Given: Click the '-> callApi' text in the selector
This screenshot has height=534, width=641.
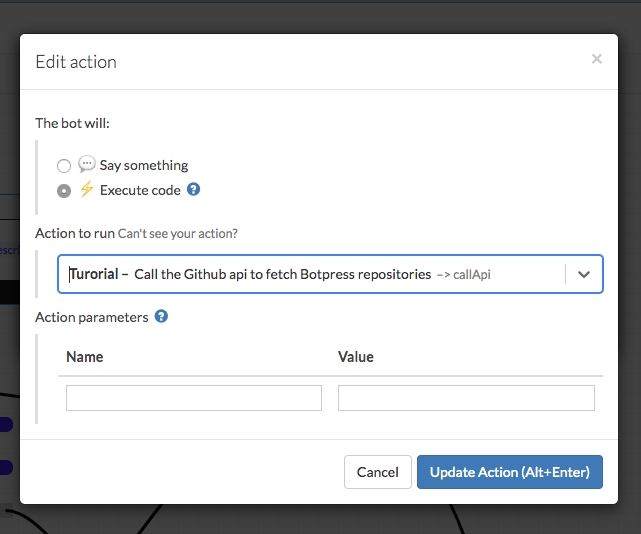Looking at the screenshot, I should coord(464,274).
